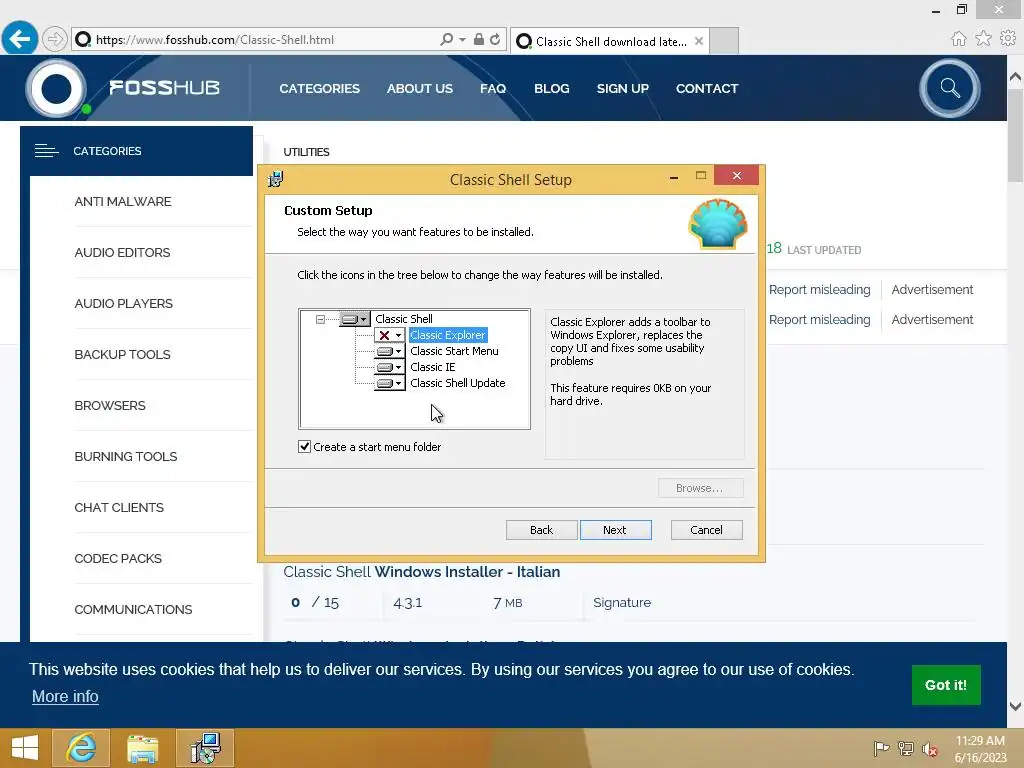Image resolution: width=1024 pixels, height=768 pixels.
Task: Click the first Report misleading link
Action: 819,289
